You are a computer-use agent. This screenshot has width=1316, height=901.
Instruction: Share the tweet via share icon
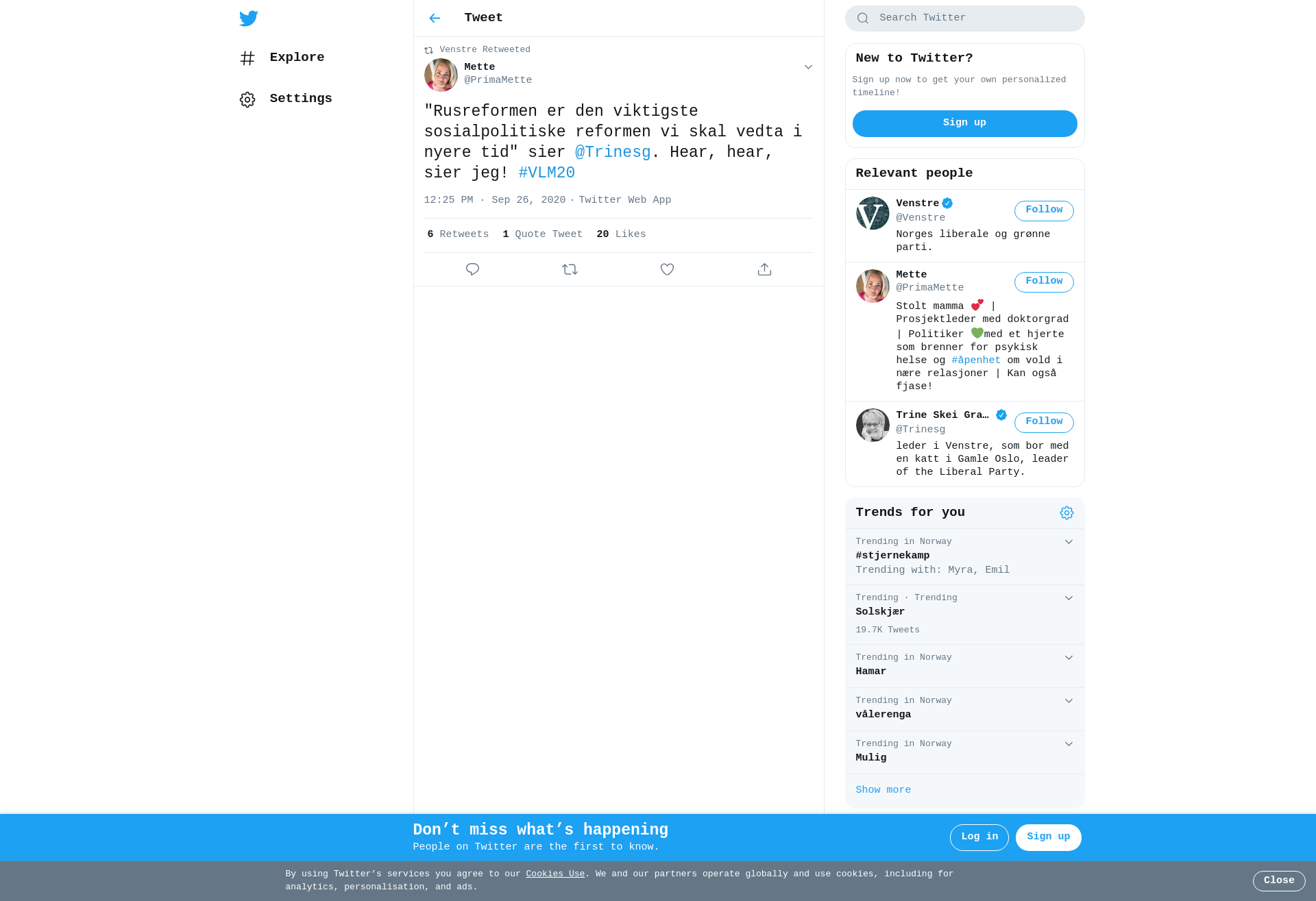764,269
